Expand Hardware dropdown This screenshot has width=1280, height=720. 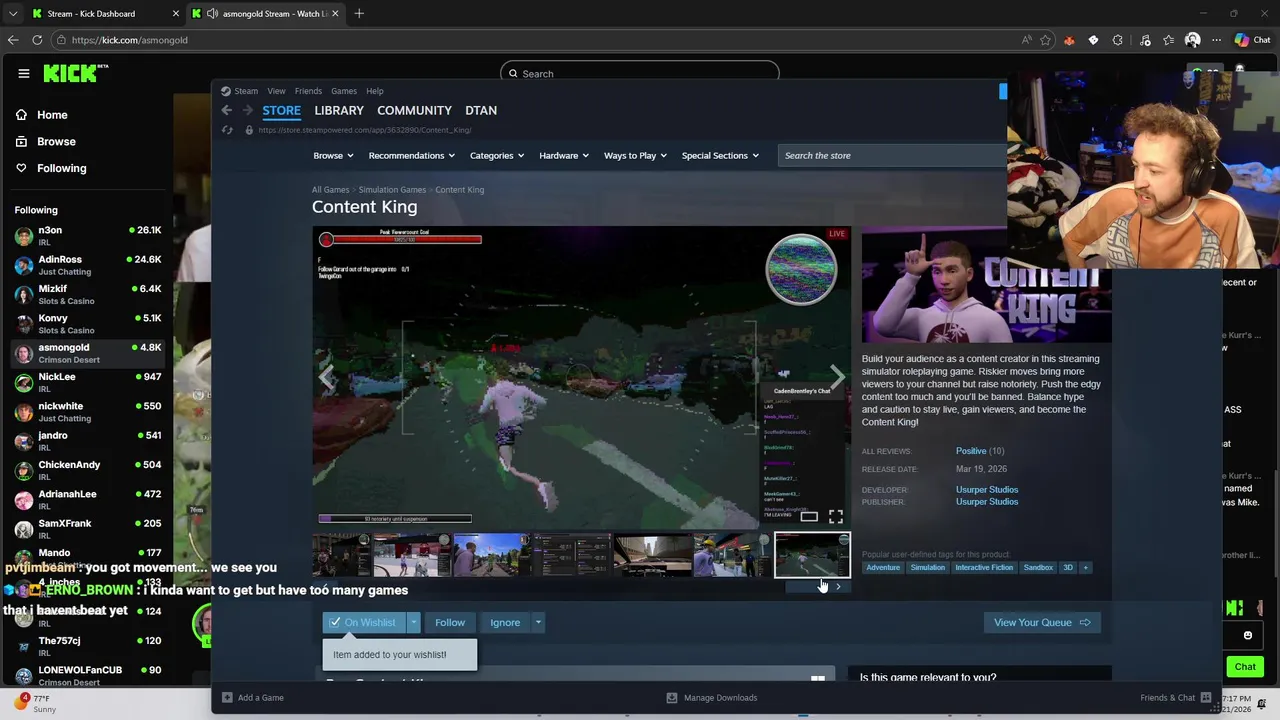[564, 155]
